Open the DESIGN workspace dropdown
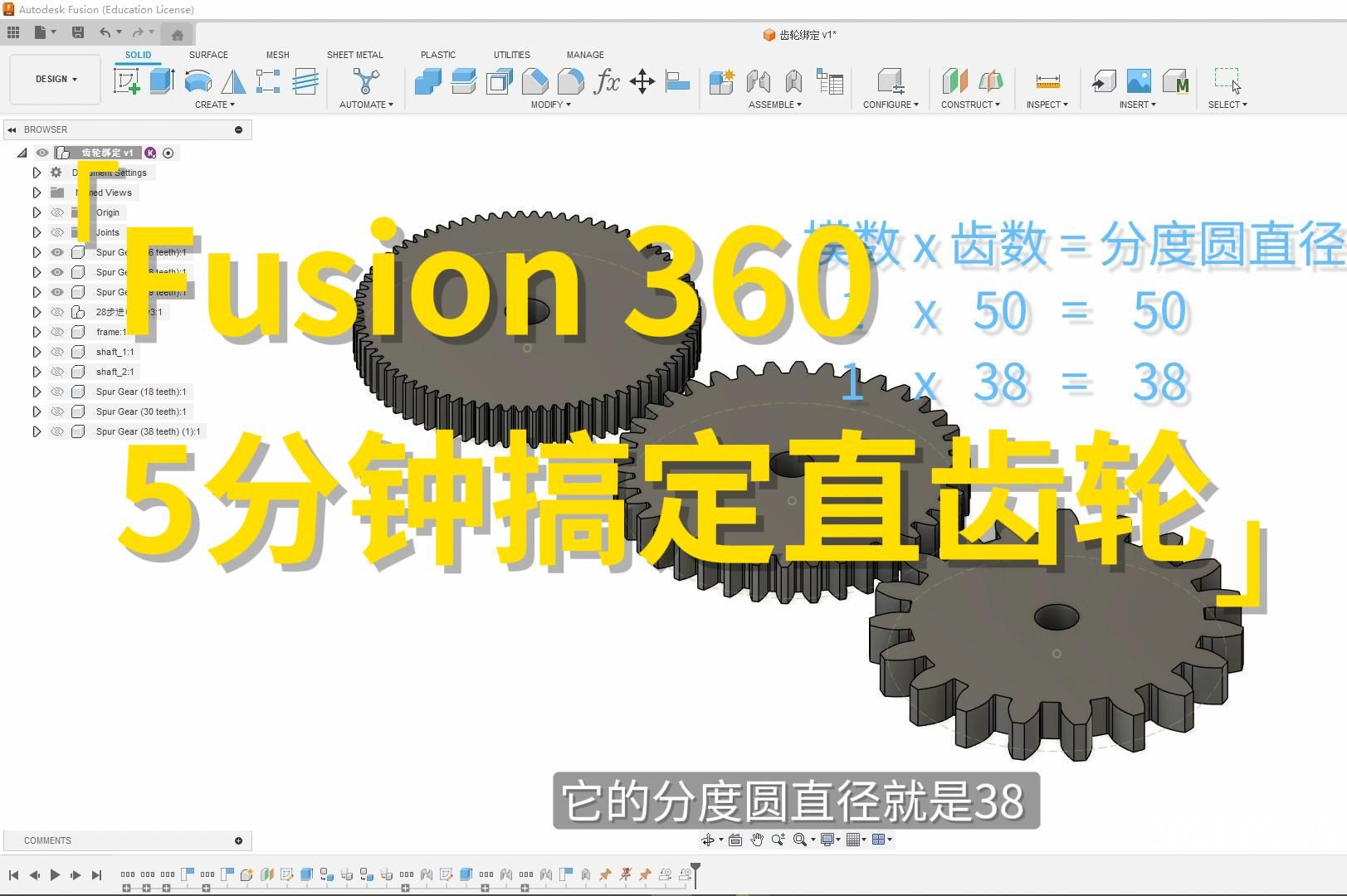This screenshot has height=896, width=1347. [x=53, y=79]
